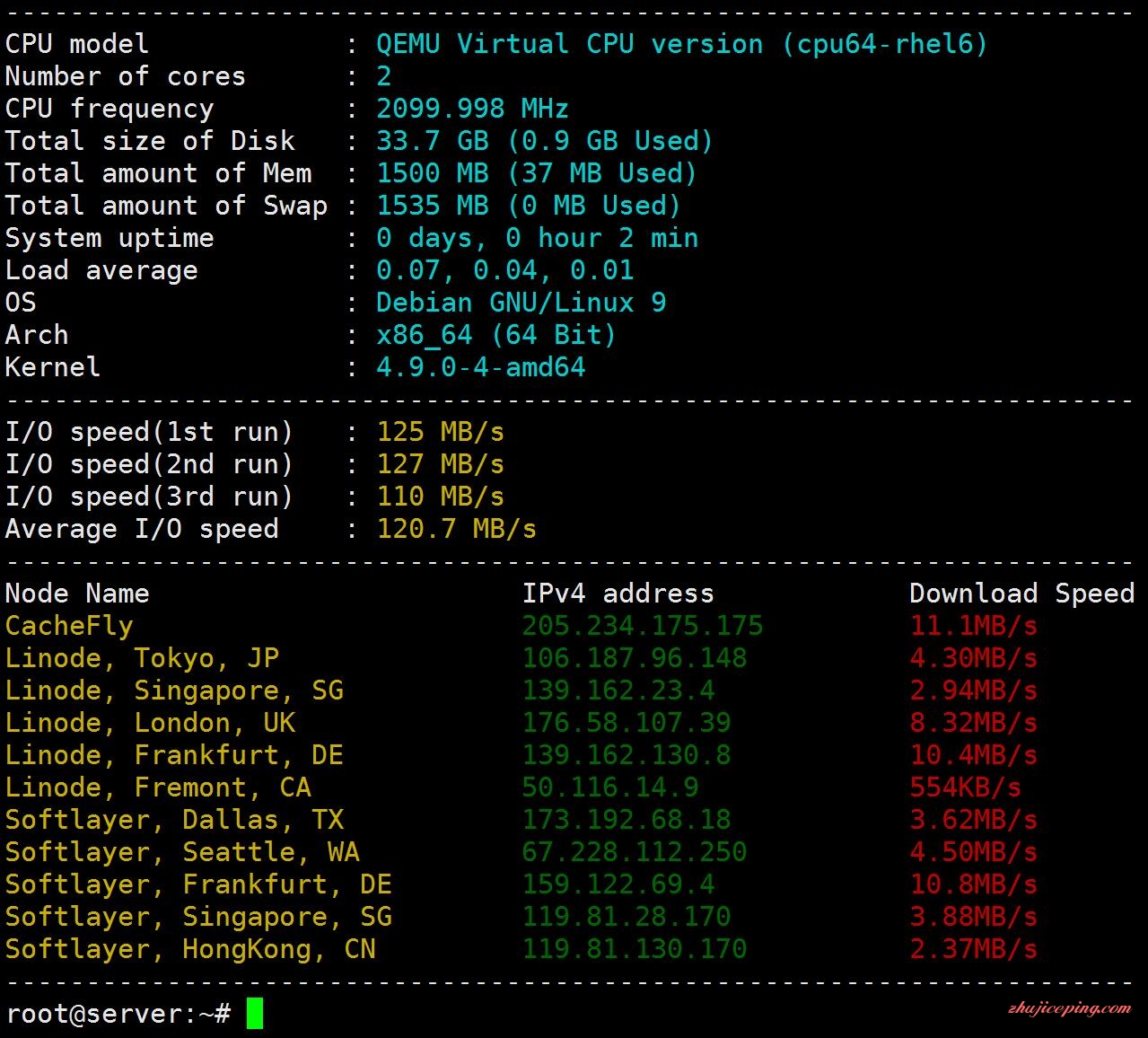The image size is (1148, 1038).
Task: Click the Linode, Frankfurt, DE node
Action: click(174, 754)
